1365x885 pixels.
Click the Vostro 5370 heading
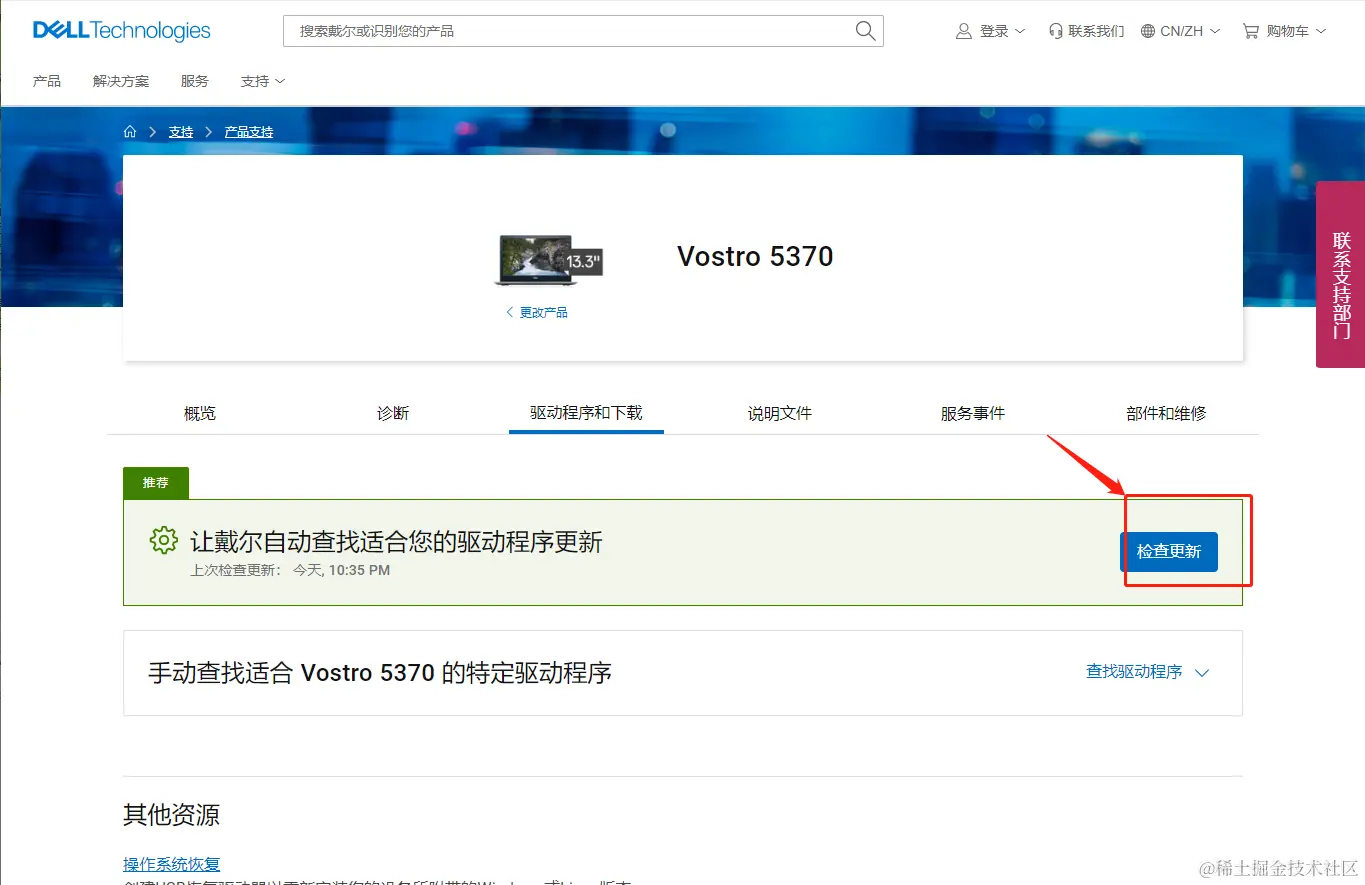coord(755,256)
